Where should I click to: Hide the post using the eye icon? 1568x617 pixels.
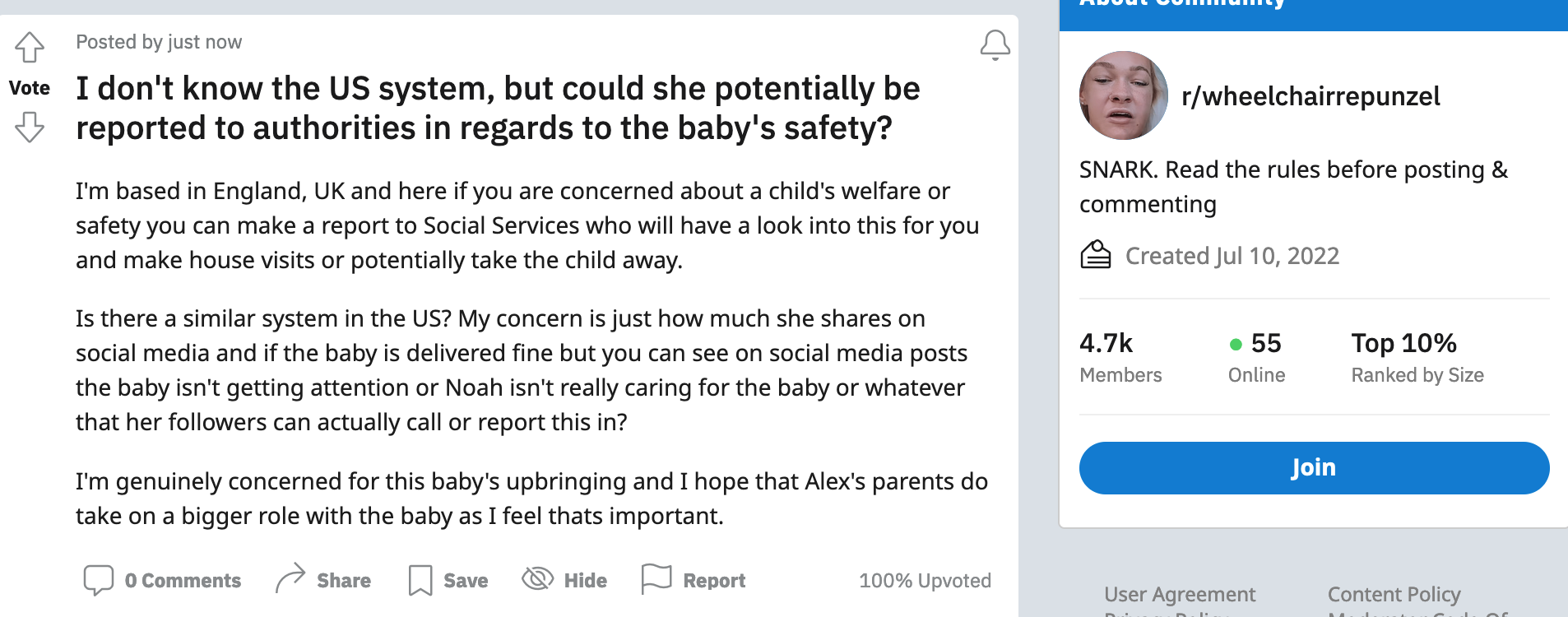coord(538,579)
